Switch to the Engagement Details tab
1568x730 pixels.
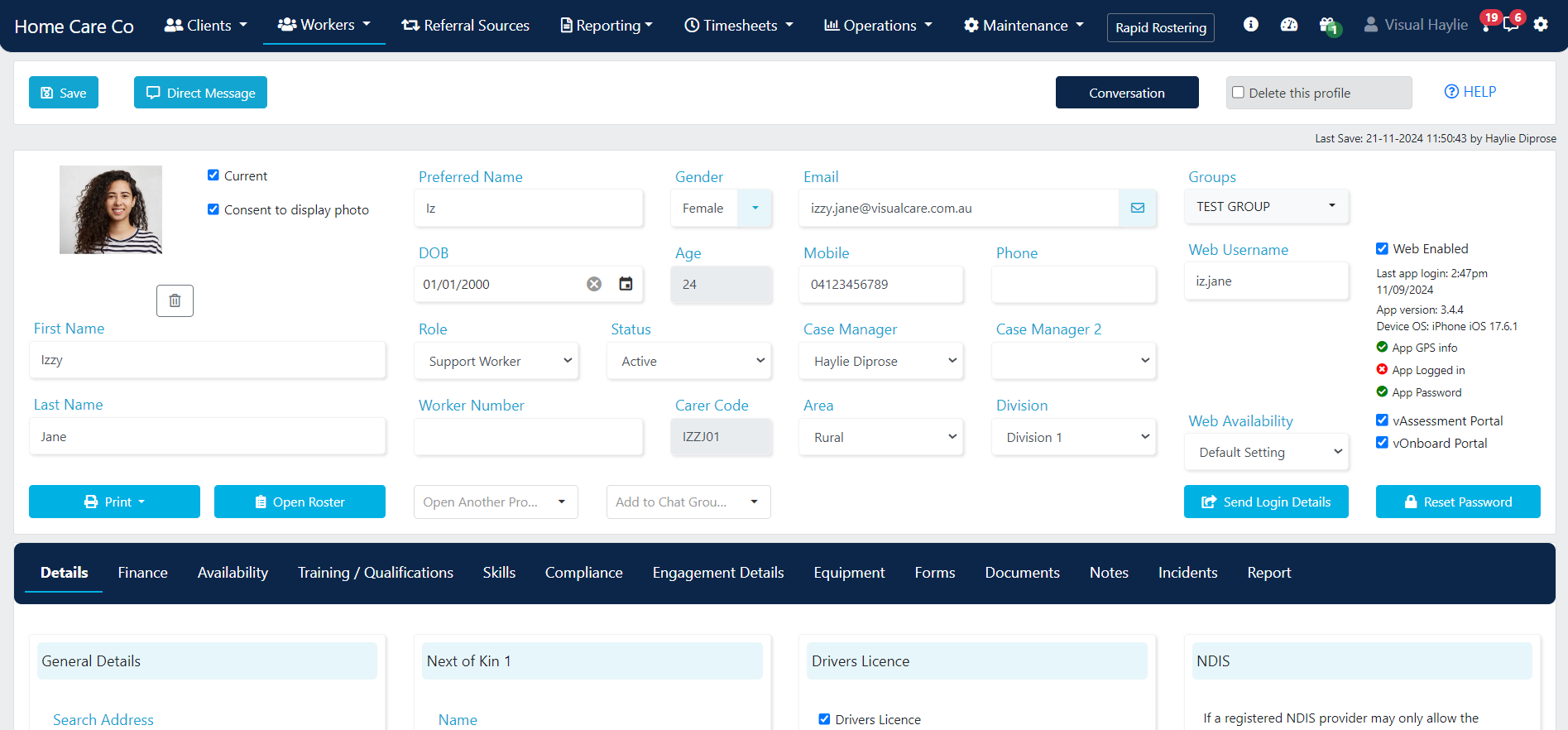coord(718,573)
